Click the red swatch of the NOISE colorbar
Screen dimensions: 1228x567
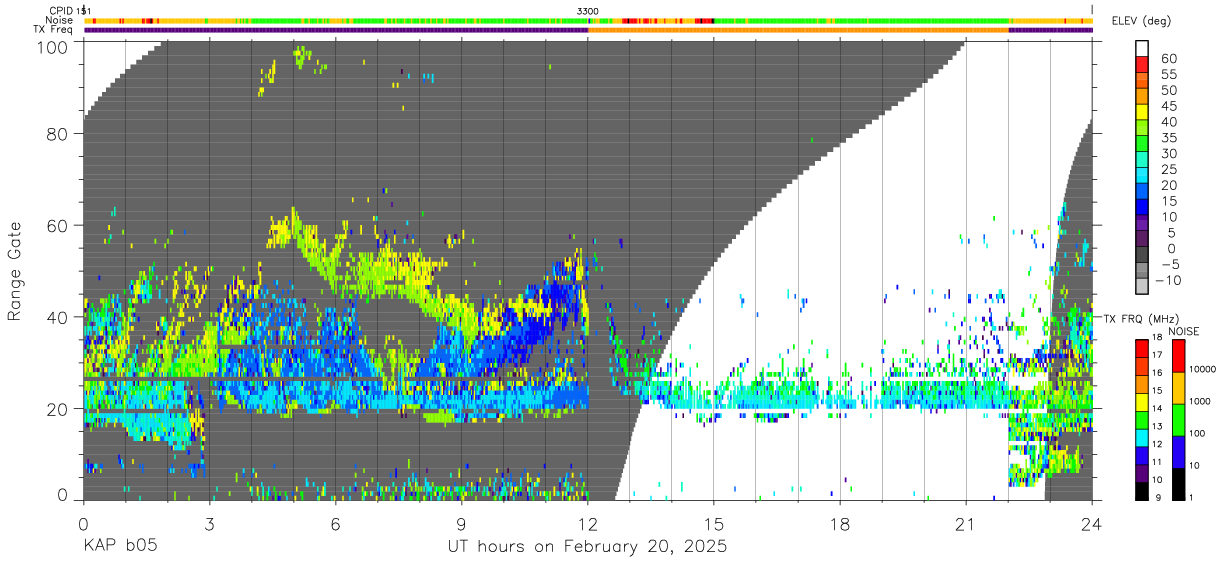(x=1179, y=356)
